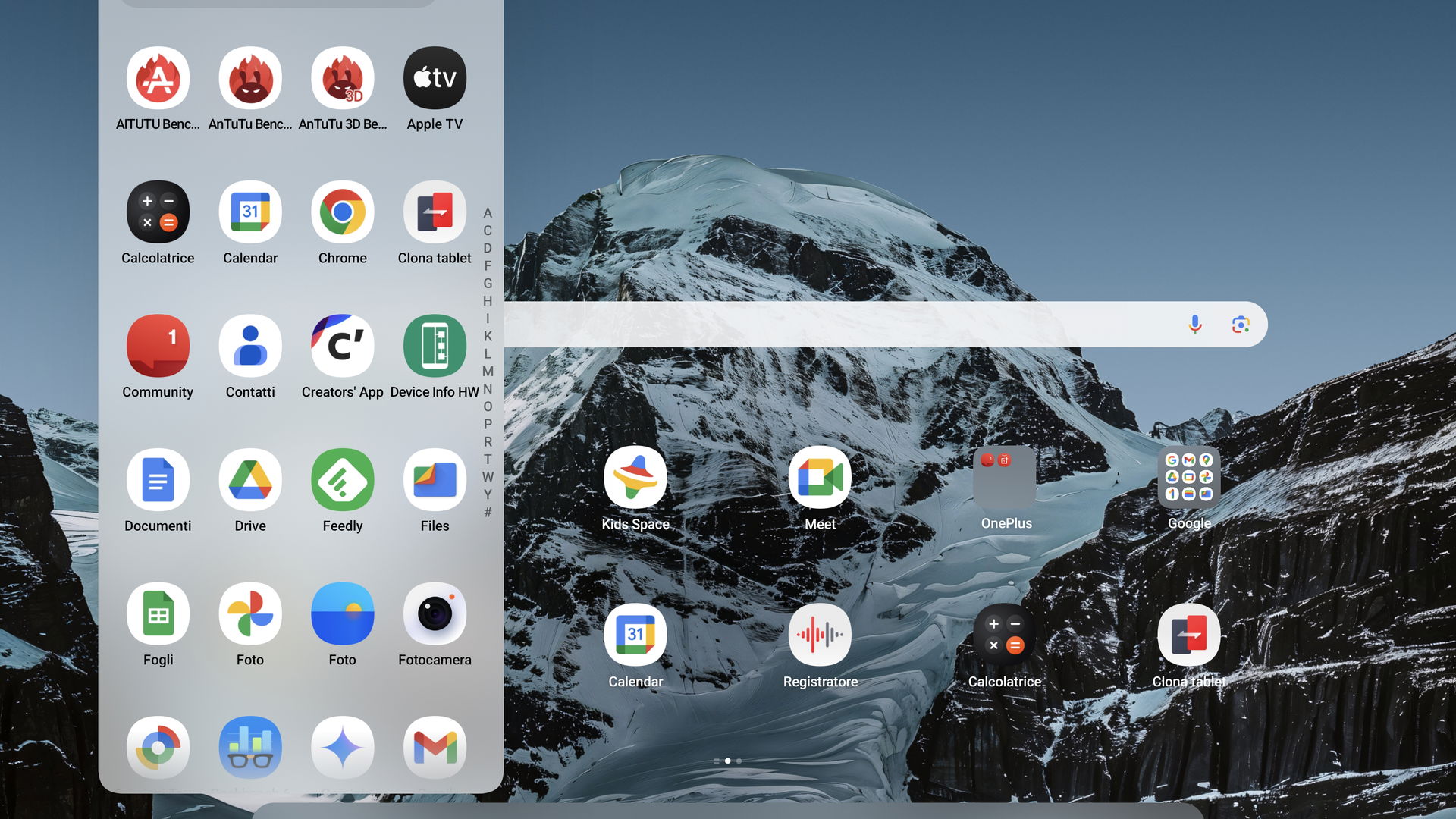Launch Registratore voice recorder

click(820, 635)
